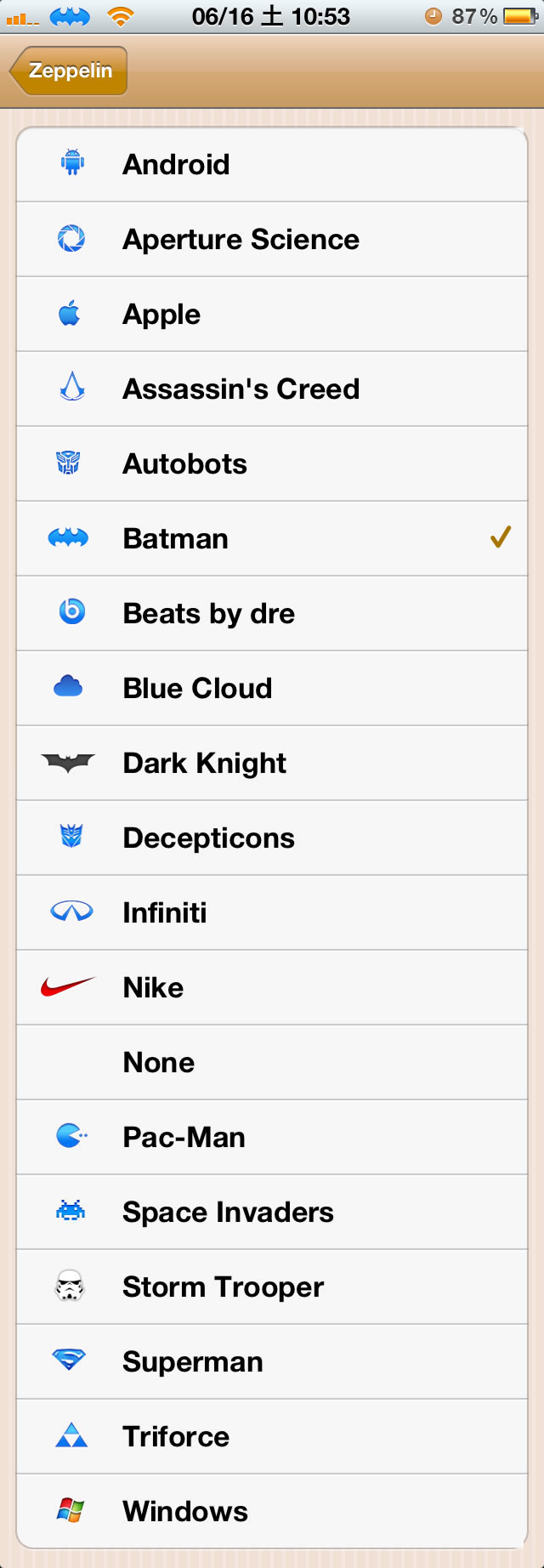Tap the Triforce triangle icon
The image size is (544, 1568).
pyautogui.click(x=71, y=1436)
